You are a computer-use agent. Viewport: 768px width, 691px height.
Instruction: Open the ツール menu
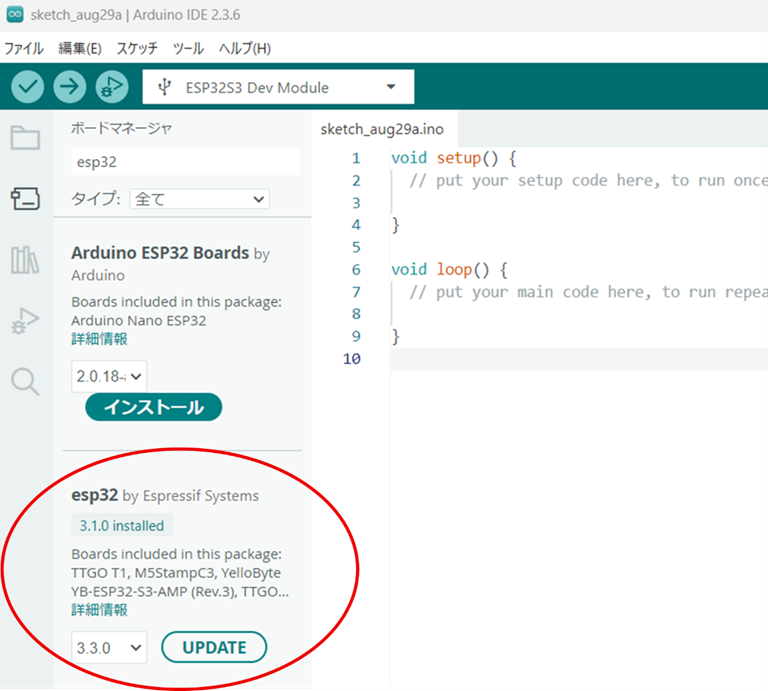pos(188,48)
